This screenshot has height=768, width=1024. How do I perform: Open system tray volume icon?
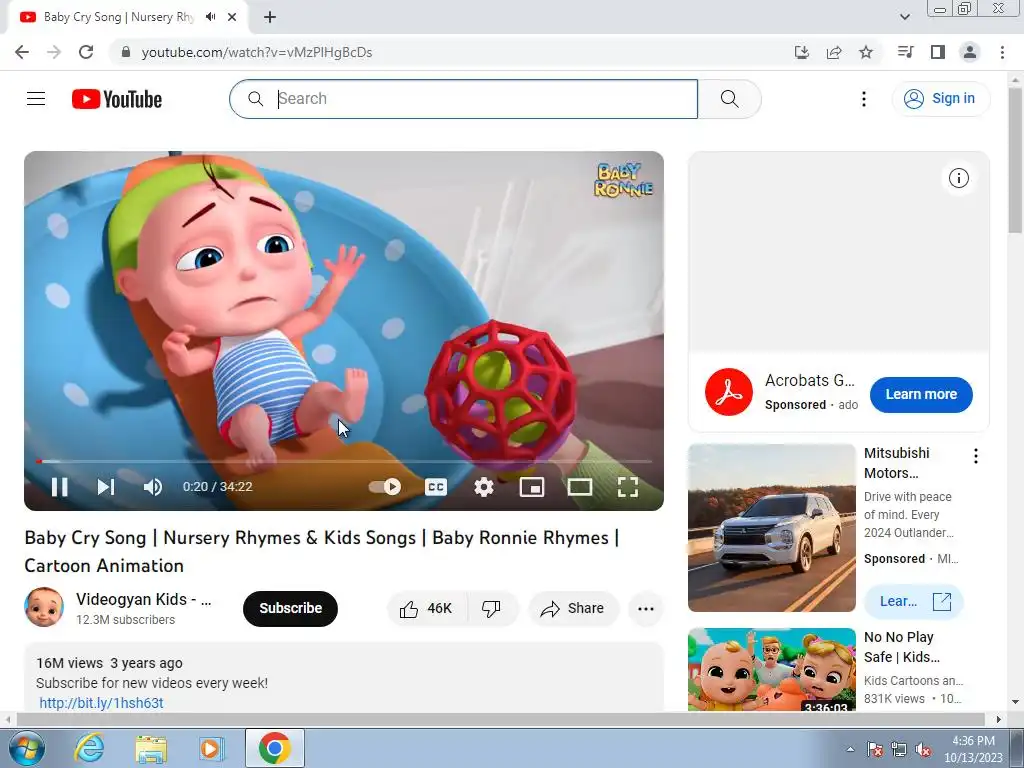coord(923,749)
